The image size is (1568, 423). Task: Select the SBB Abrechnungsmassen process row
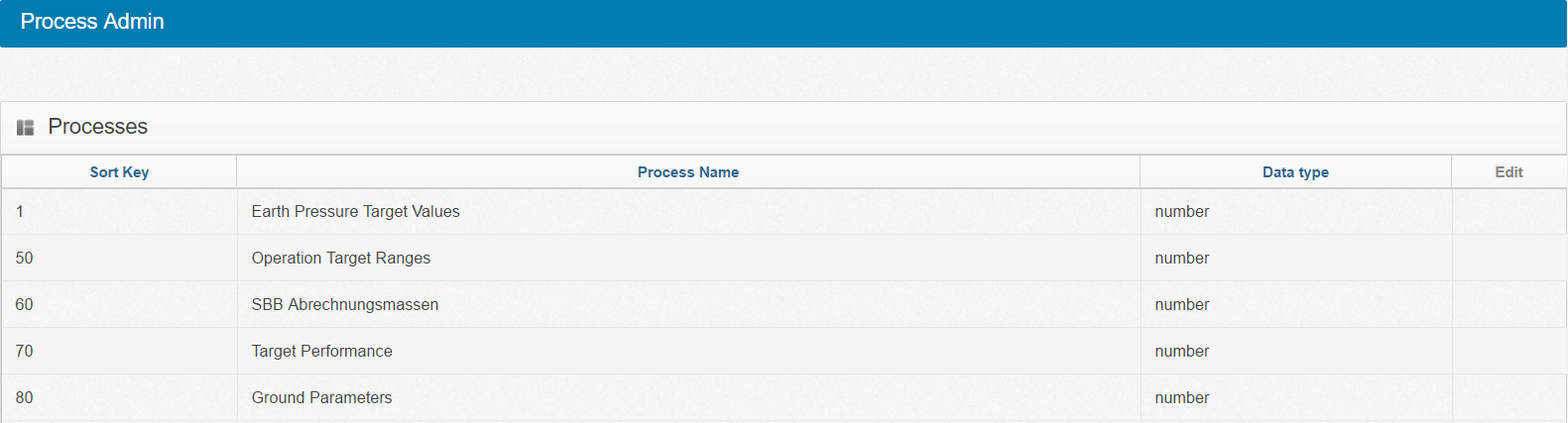(344, 305)
